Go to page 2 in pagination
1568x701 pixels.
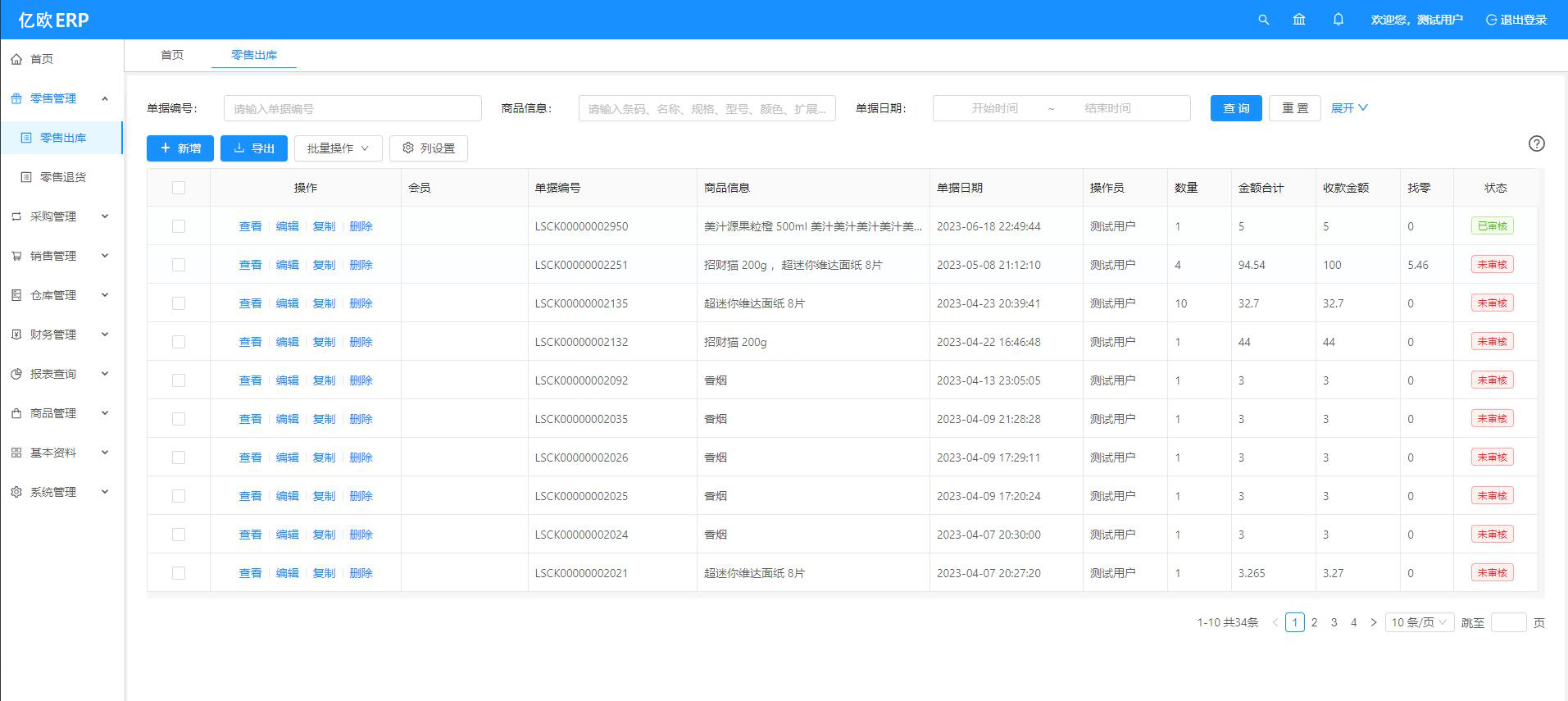[x=1315, y=622]
